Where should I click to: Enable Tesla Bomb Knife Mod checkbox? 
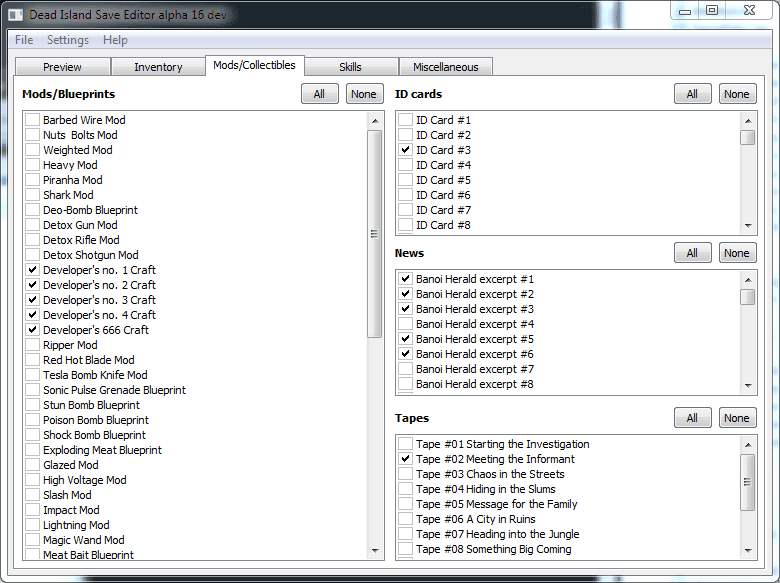click(32, 375)
